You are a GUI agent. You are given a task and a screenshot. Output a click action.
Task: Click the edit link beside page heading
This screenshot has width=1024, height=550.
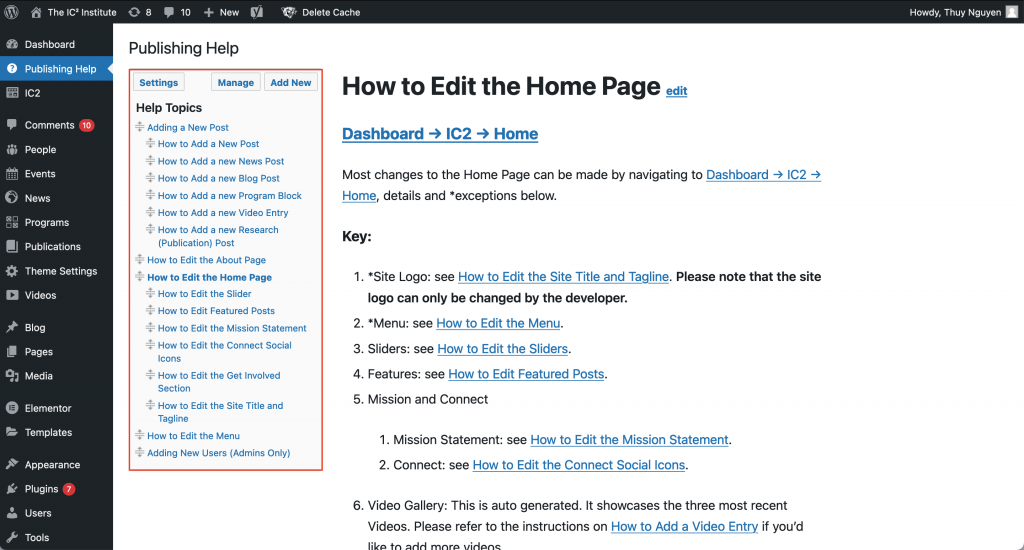[x=677, y=91]
